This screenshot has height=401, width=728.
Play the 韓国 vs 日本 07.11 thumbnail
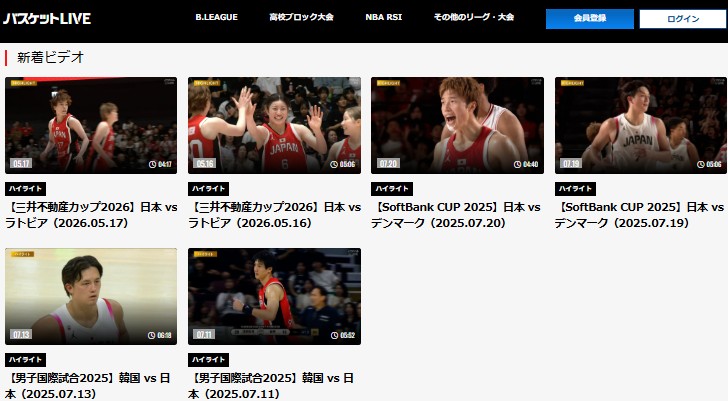point(274,296)
